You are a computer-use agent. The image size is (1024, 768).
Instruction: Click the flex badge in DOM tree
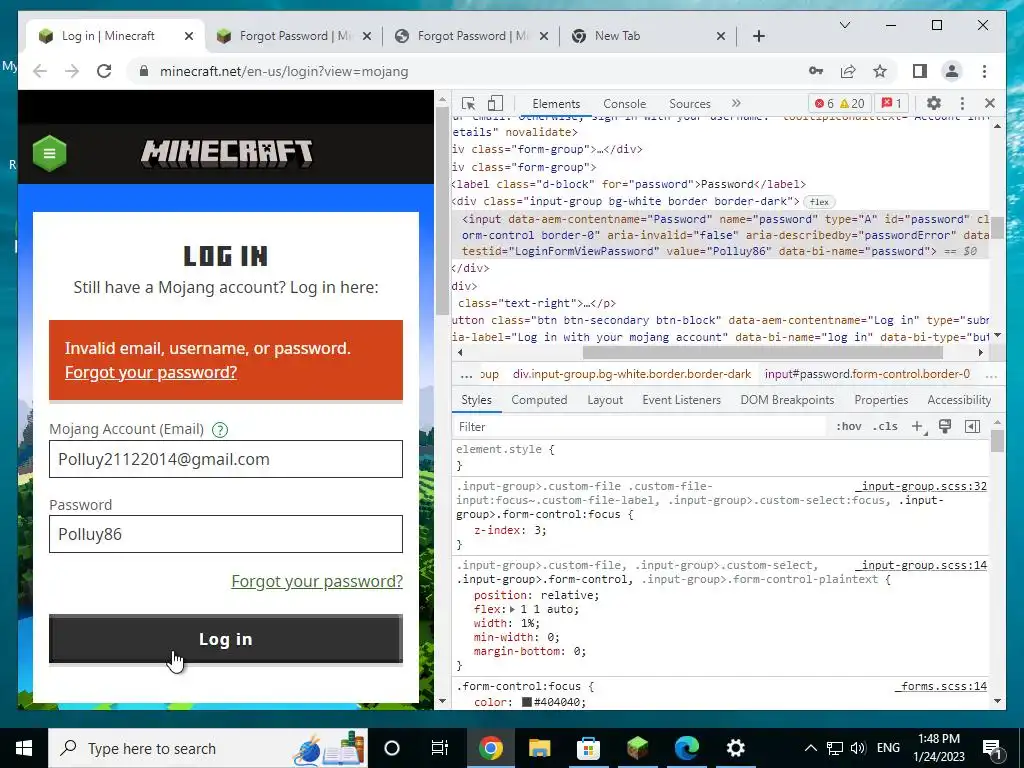coord(819,202)
